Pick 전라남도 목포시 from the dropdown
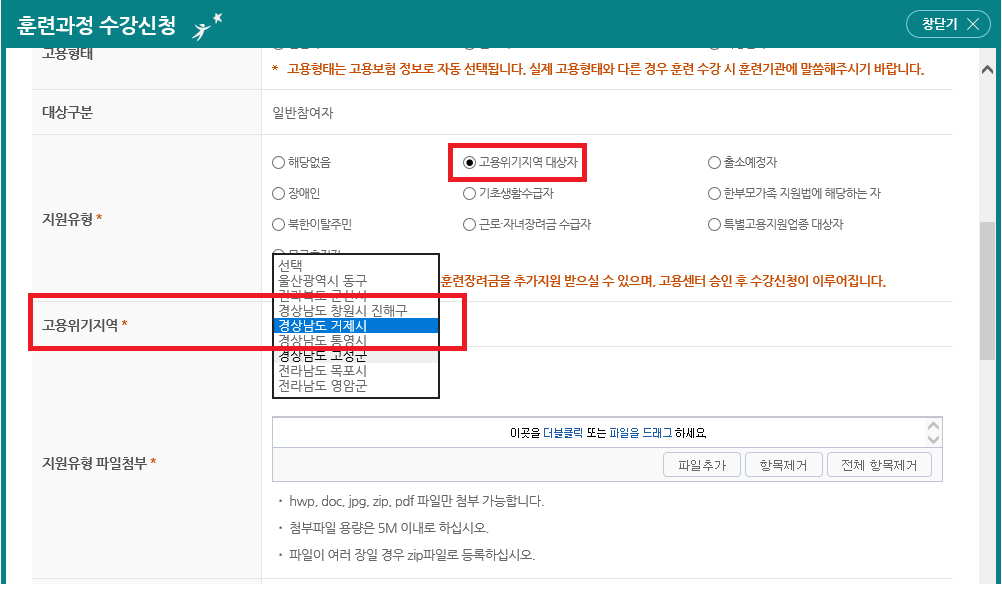Image resolution: width=1002 pixels, height=598 pixels. (322, 371)
